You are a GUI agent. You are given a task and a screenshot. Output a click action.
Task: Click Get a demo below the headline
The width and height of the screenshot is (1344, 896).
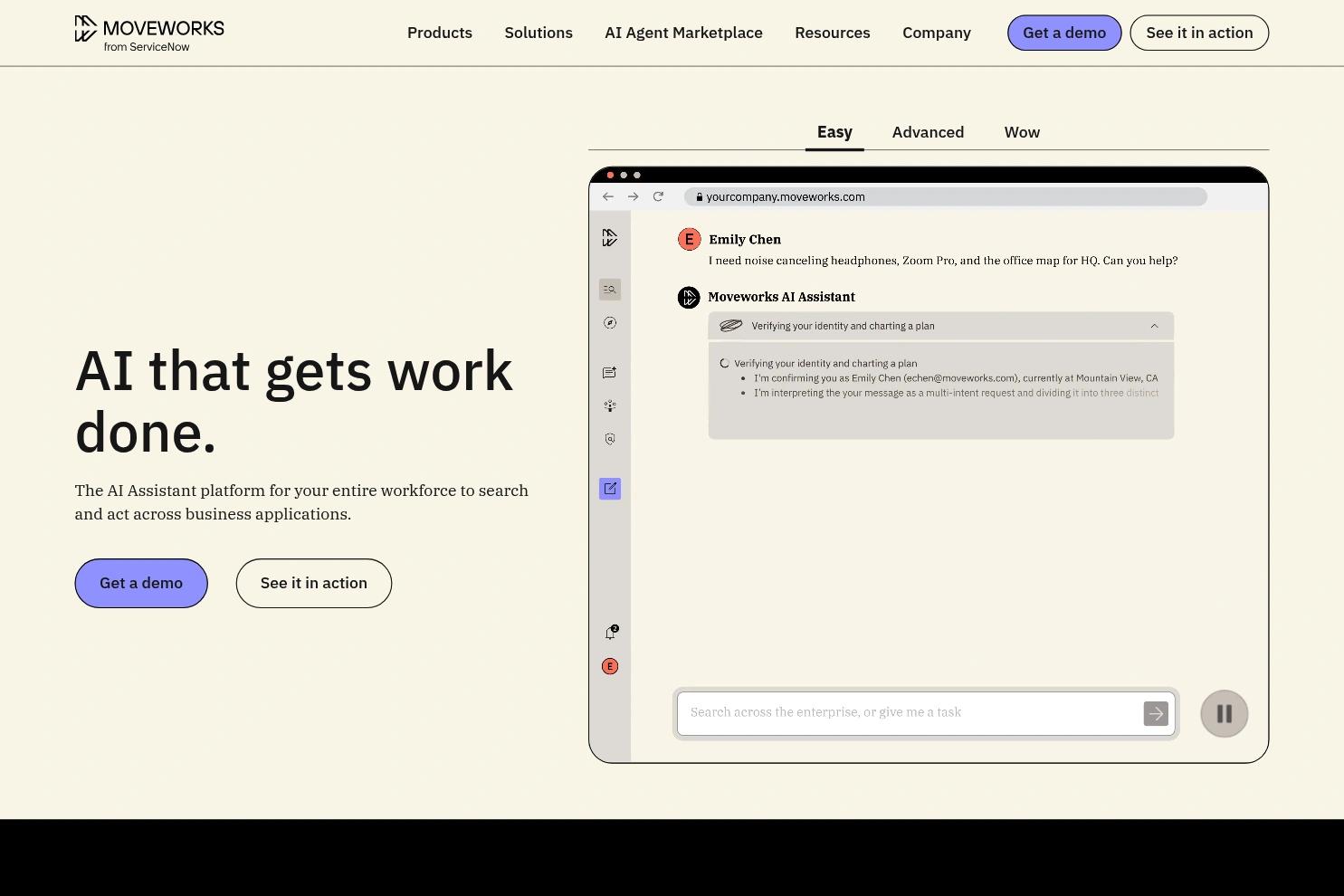click(141, 583)
